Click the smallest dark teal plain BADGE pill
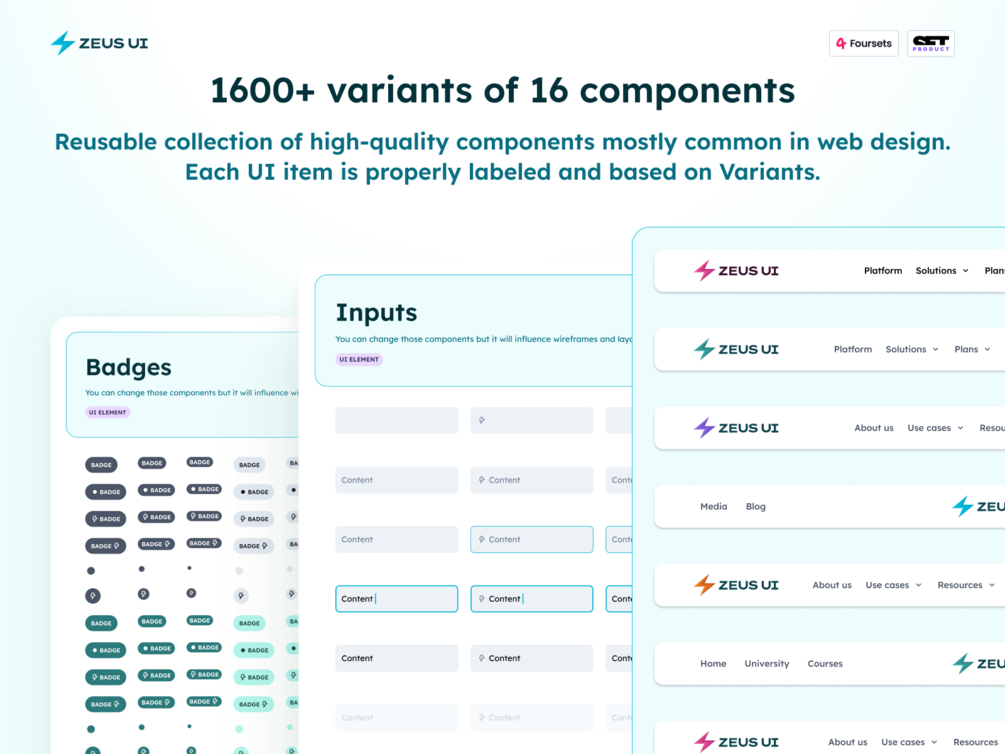The height and width of the screenshot is (754, 1005). [199, 621]
